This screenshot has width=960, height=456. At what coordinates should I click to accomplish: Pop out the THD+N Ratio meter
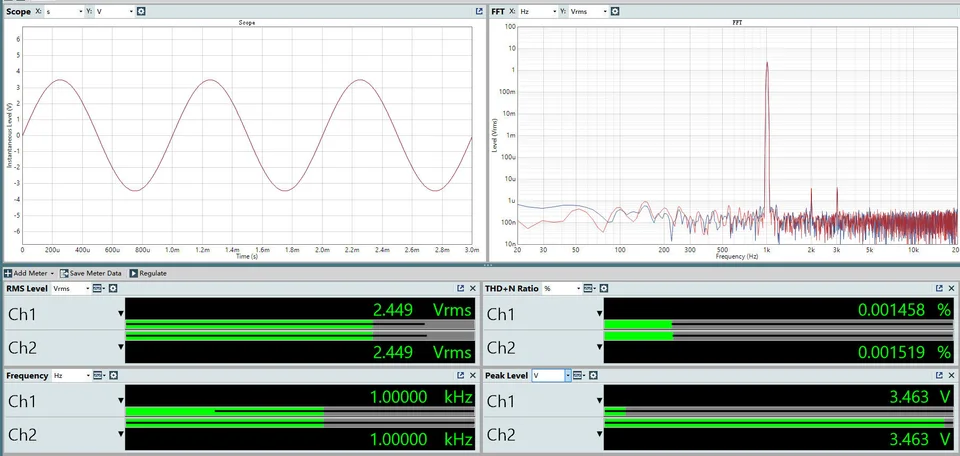tap(939, 288)
